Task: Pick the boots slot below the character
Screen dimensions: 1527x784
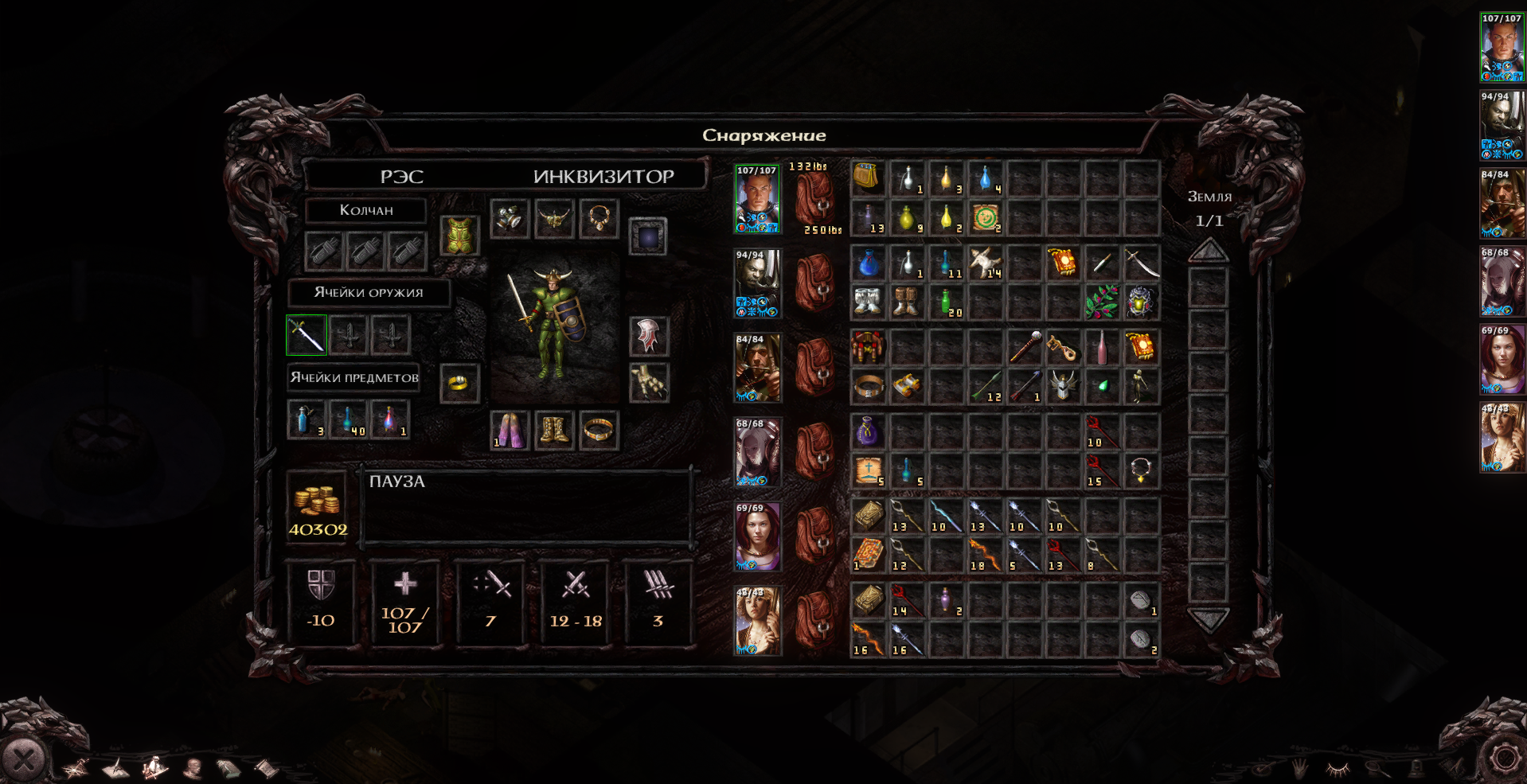Action: point(554,431)
